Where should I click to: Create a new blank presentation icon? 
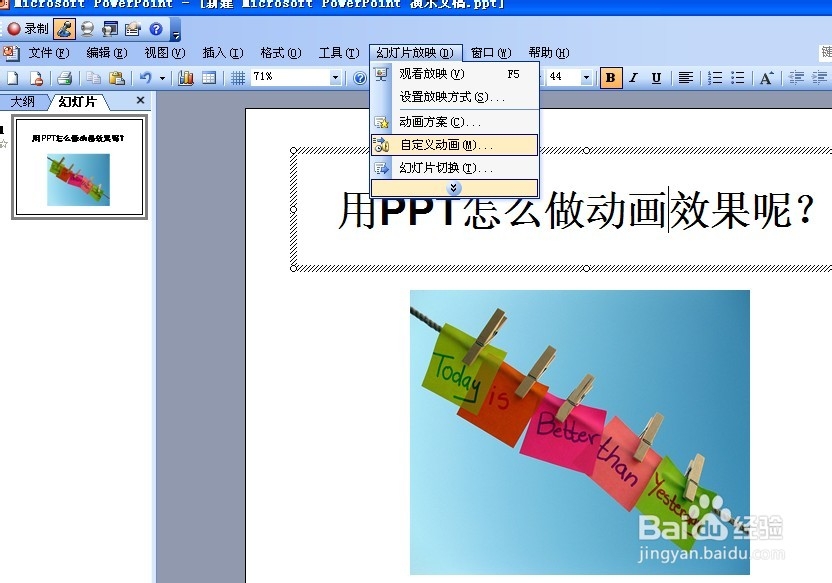pyautogui.click(x=12, y=78)
